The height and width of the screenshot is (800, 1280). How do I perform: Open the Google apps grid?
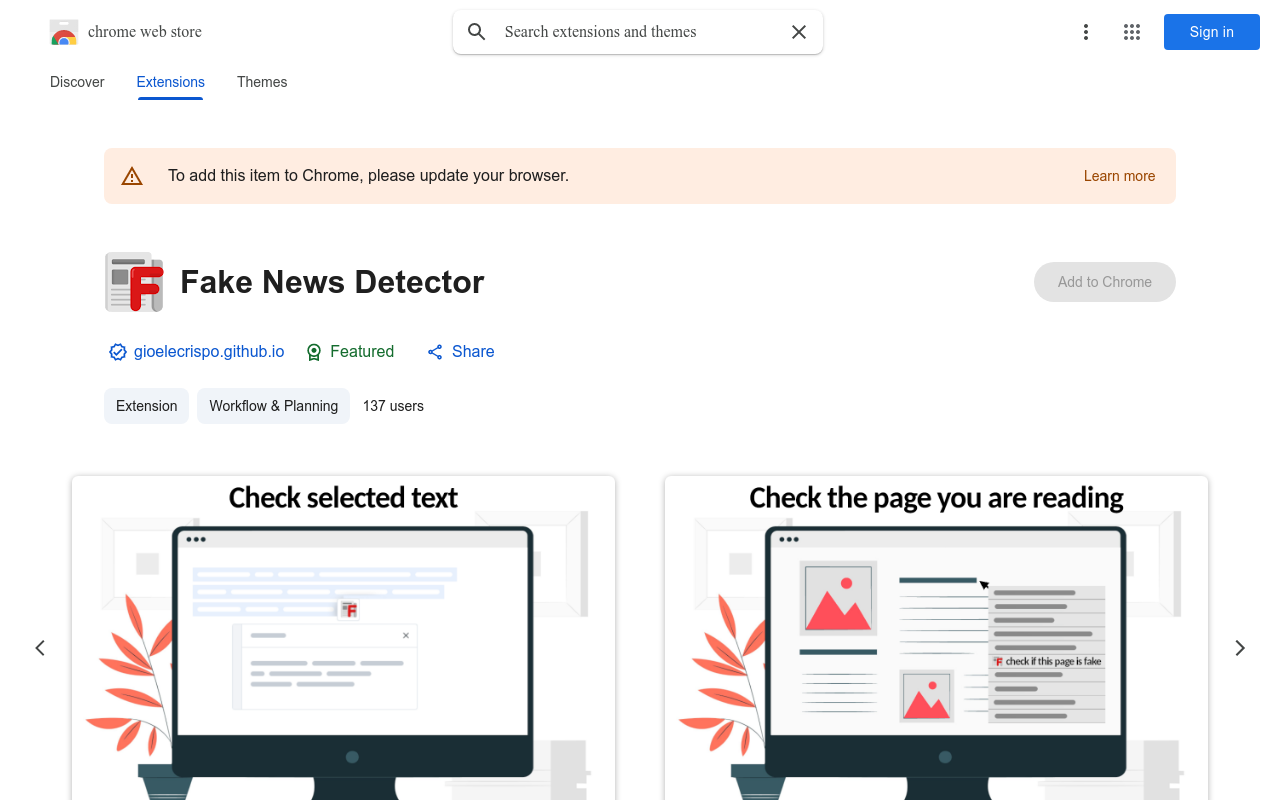coord(1132,32)
